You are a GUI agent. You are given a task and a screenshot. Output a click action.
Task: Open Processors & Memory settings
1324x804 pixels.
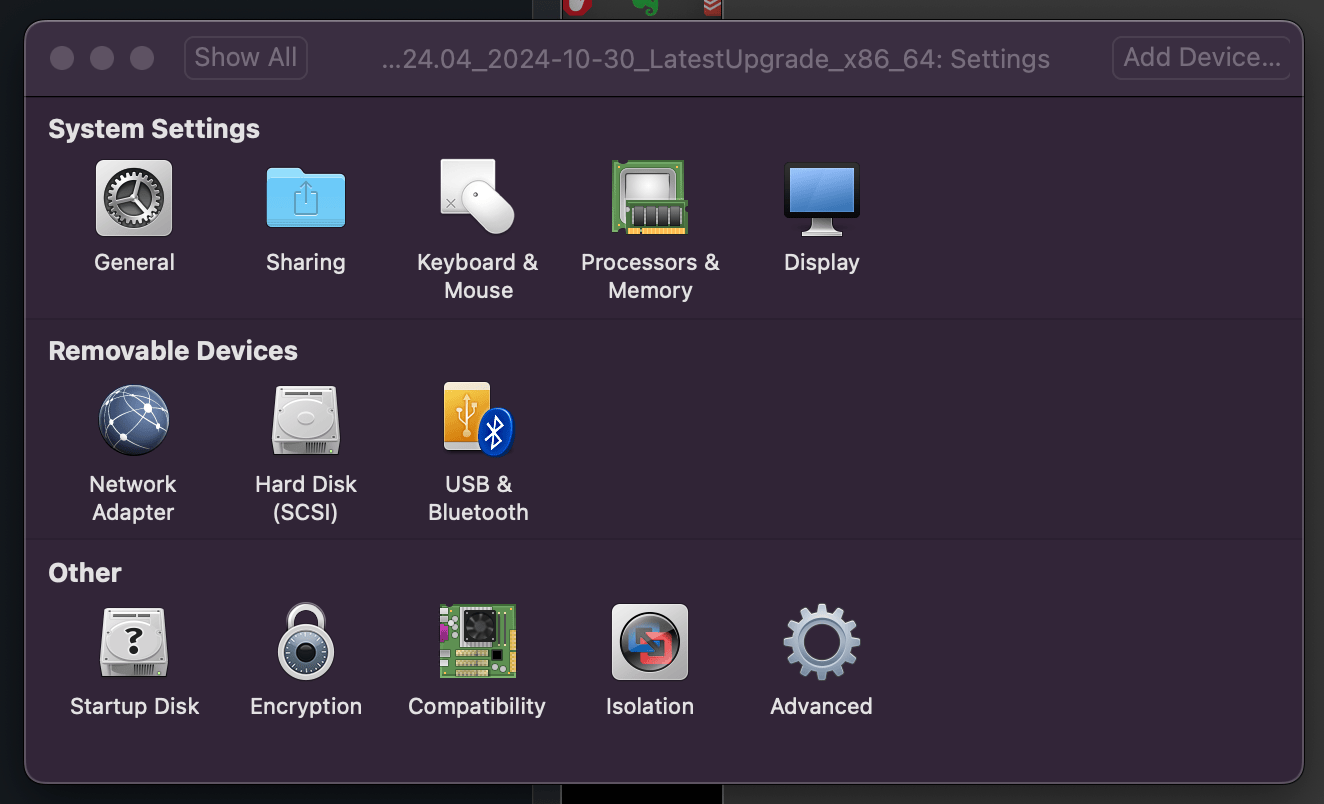click(x=649, y=197)
